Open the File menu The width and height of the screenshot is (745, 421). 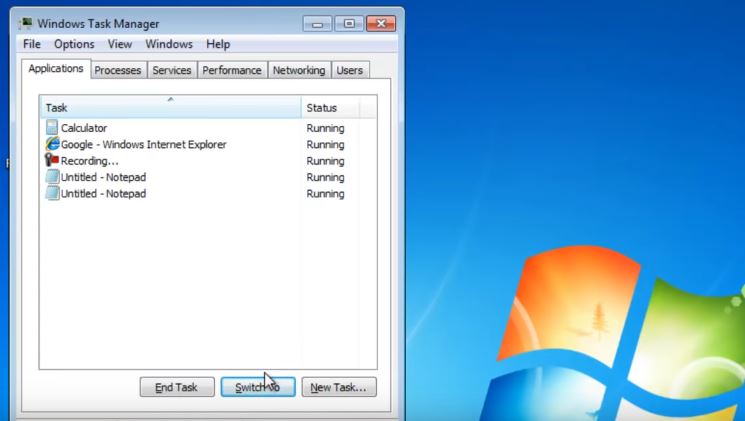point(32,44)
